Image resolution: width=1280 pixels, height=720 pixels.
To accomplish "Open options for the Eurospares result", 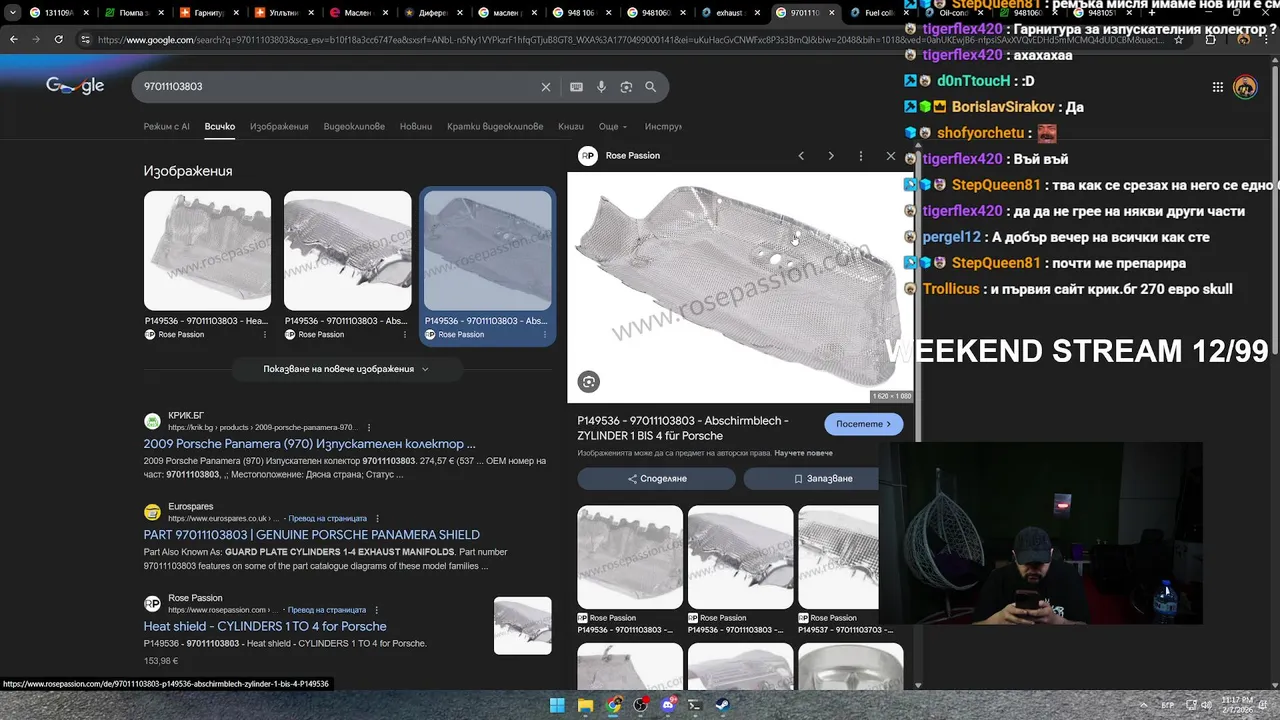I will [x=377, y=519].
